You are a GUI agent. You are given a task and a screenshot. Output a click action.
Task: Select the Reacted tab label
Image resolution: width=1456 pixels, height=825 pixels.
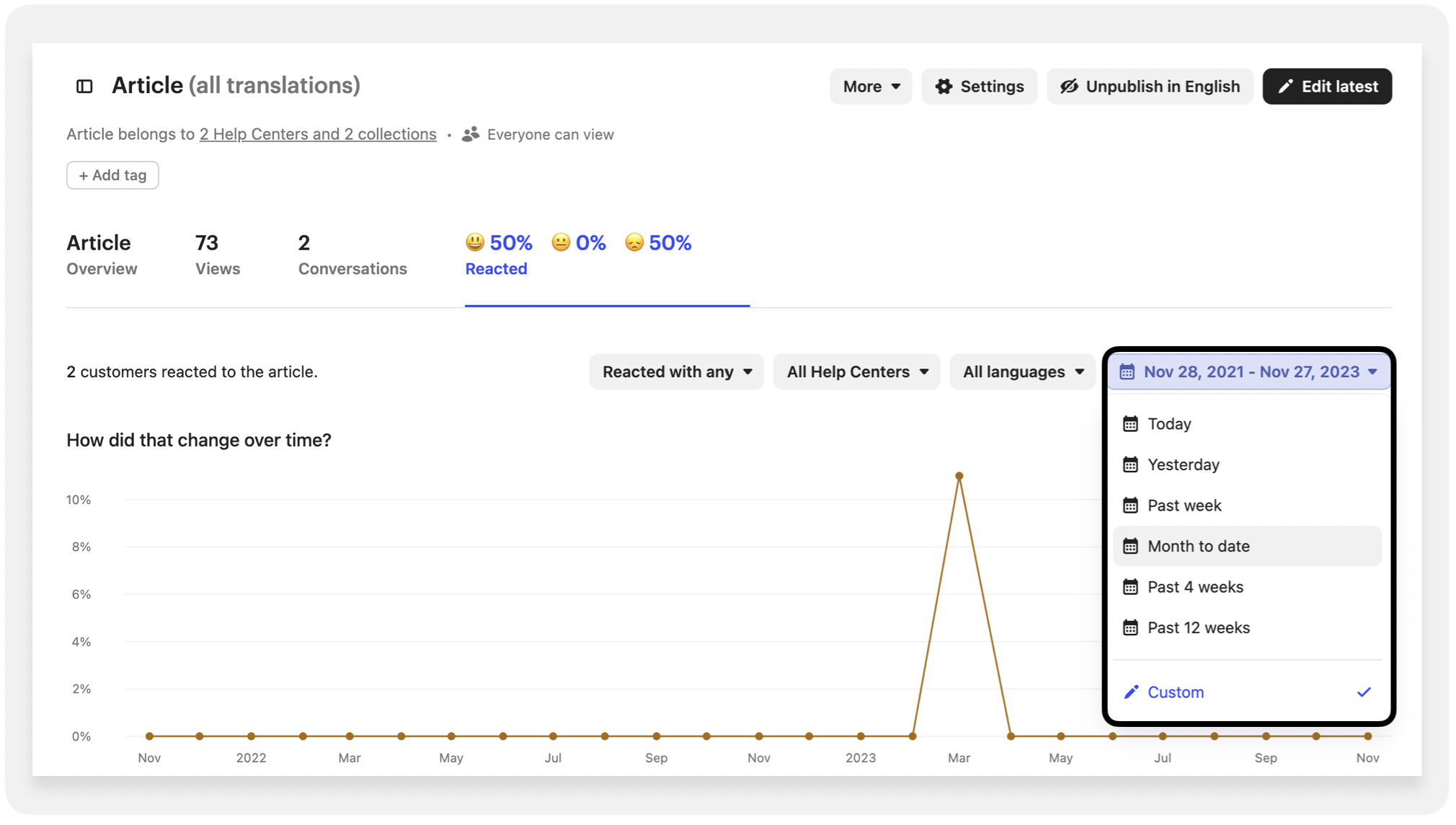[x=496, y=268]
